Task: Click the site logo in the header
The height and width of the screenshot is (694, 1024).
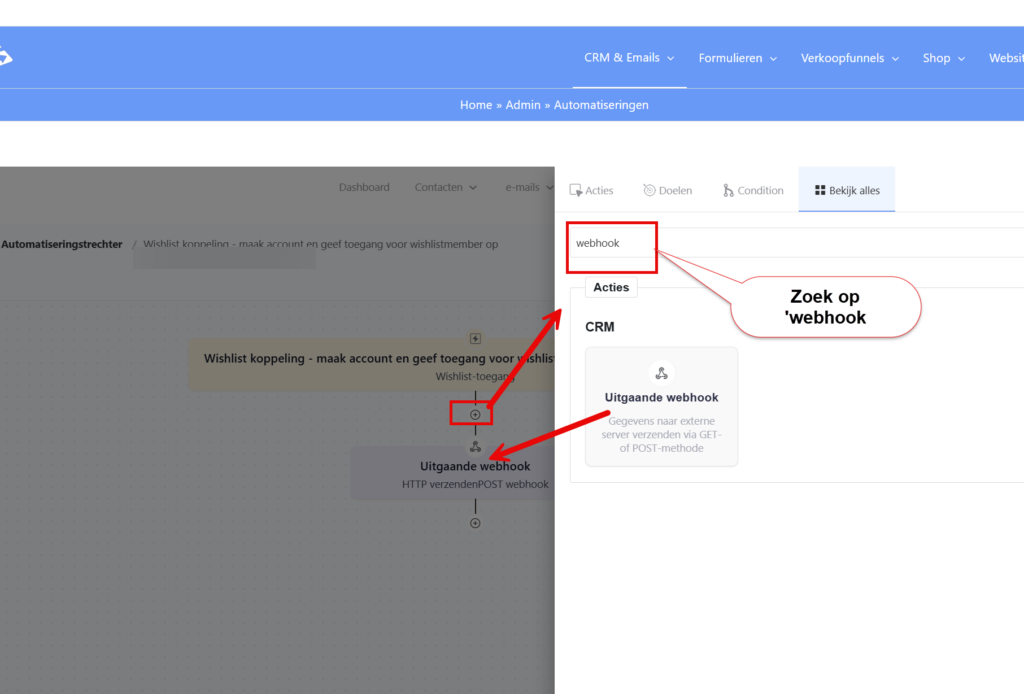Action: 5,57
